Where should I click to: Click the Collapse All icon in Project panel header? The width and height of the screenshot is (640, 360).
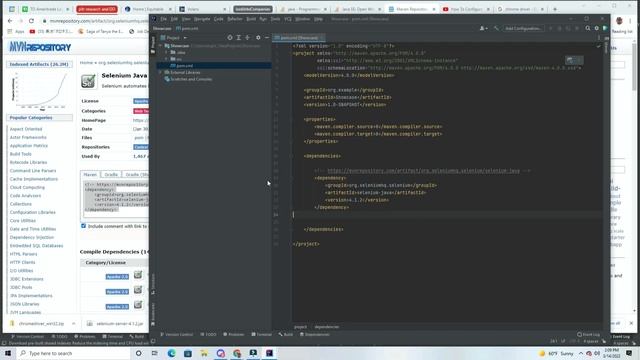click(247, 38)
